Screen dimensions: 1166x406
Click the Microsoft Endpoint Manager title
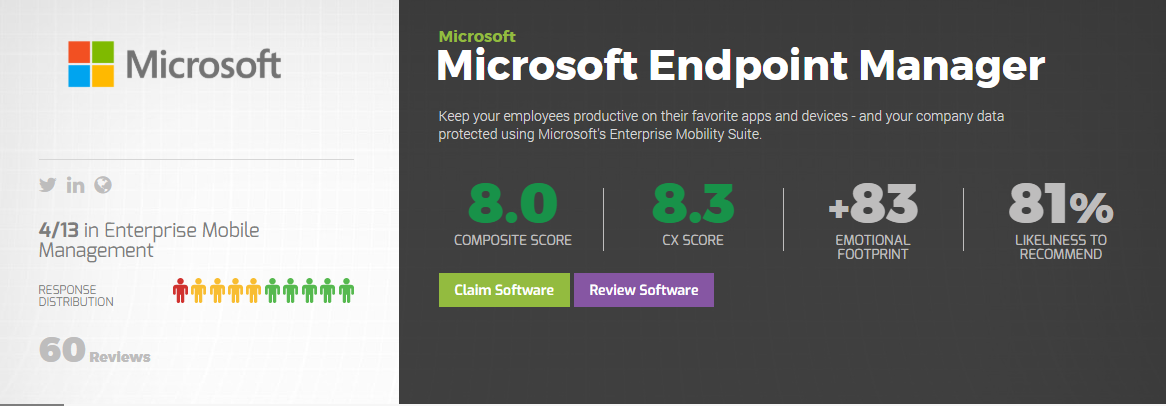pos(741,68)
